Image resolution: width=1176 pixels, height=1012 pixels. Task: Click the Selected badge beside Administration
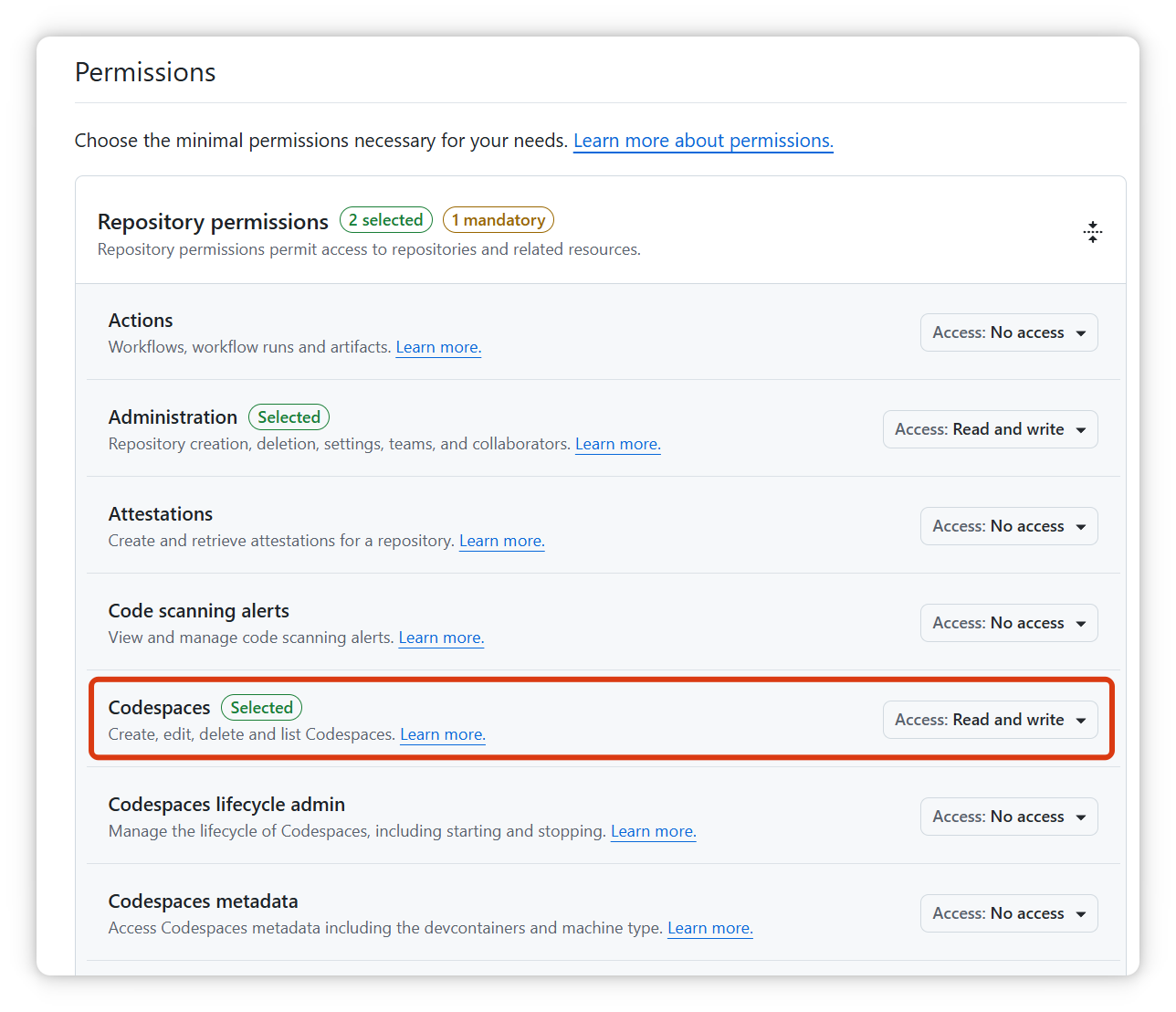pos(289,417)
